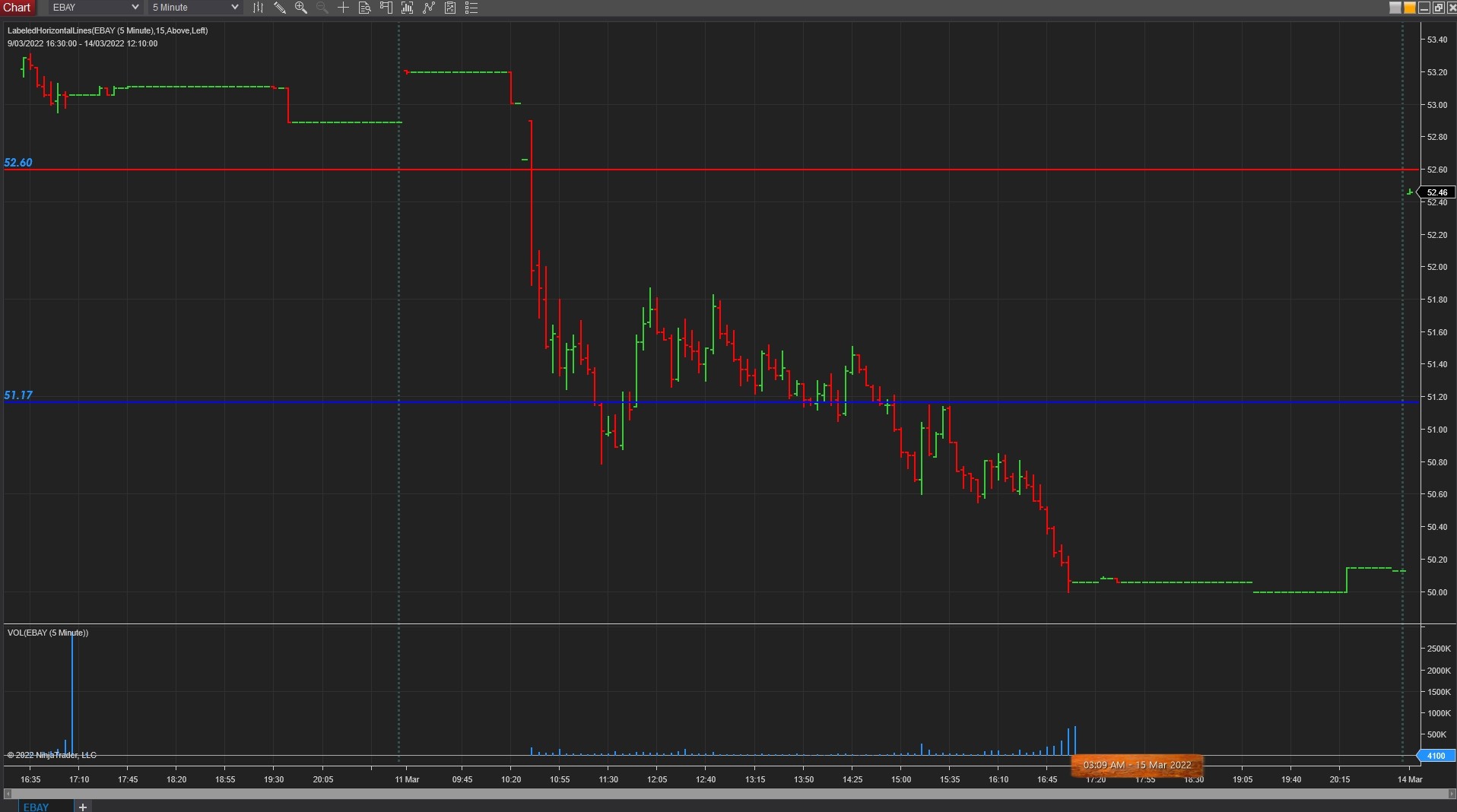
Task: Select the crosshair cursor tool
Action: click(x=344, y=8)
